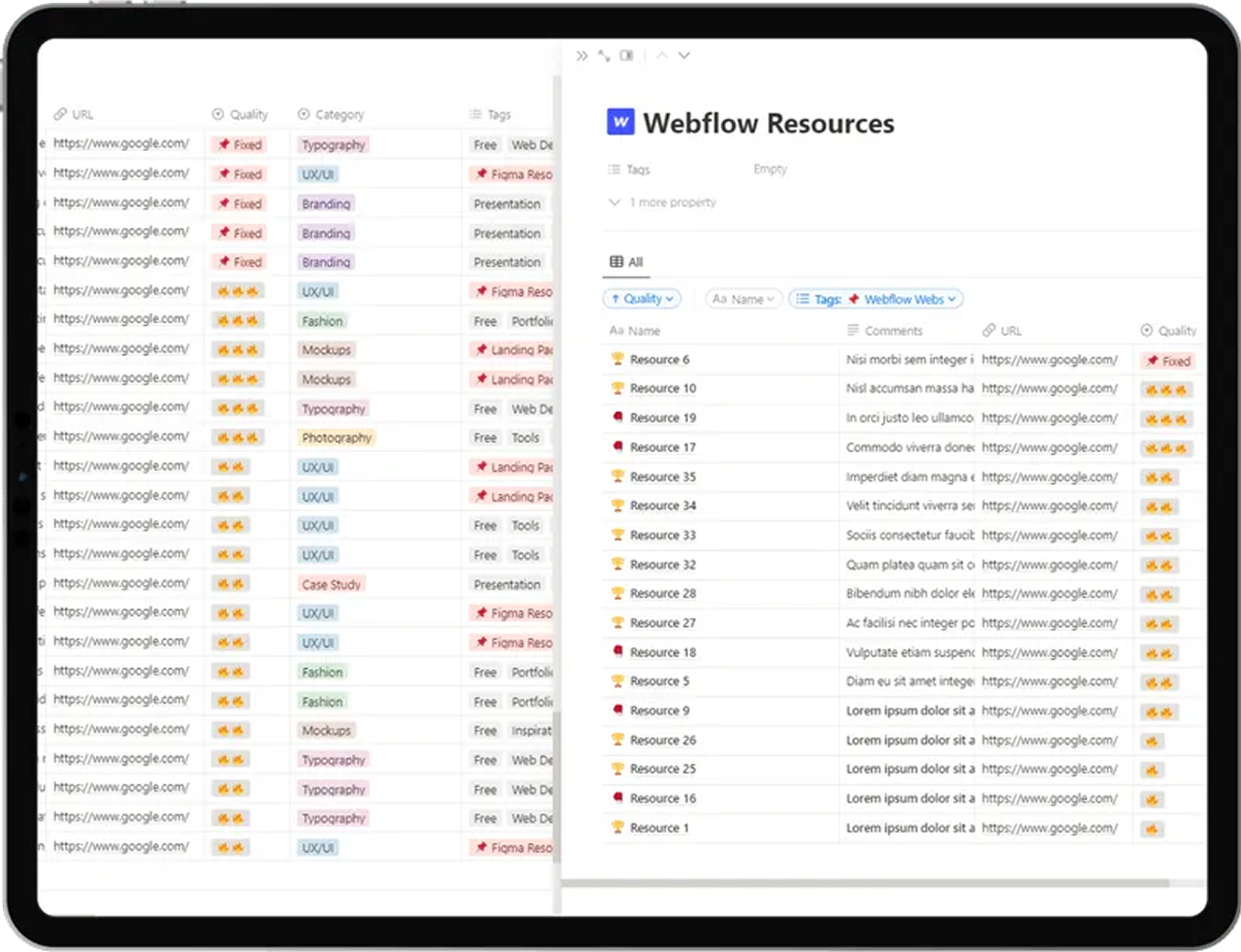The image size is (1241, 952).
Task: Click the red icon beside Resource 18
Action: click(x=618, y=652)
